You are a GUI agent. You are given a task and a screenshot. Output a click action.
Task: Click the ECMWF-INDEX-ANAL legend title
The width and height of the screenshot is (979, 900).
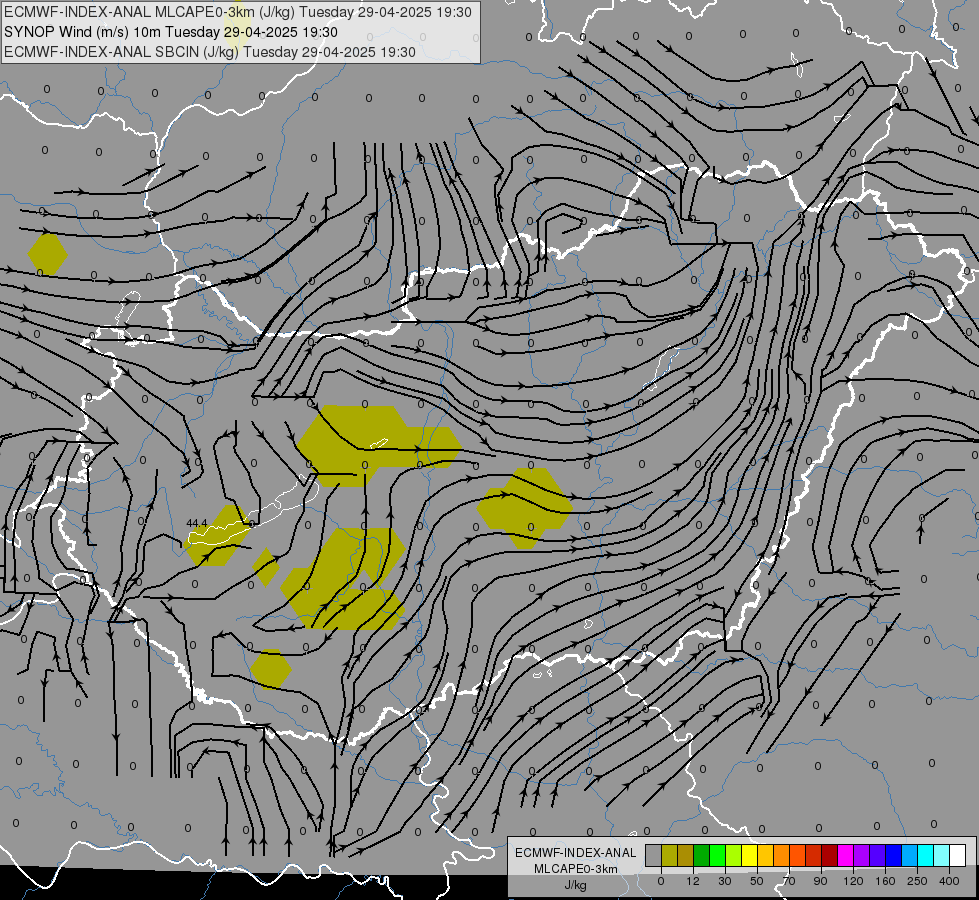pyautogui.click(x=575, y=853)
